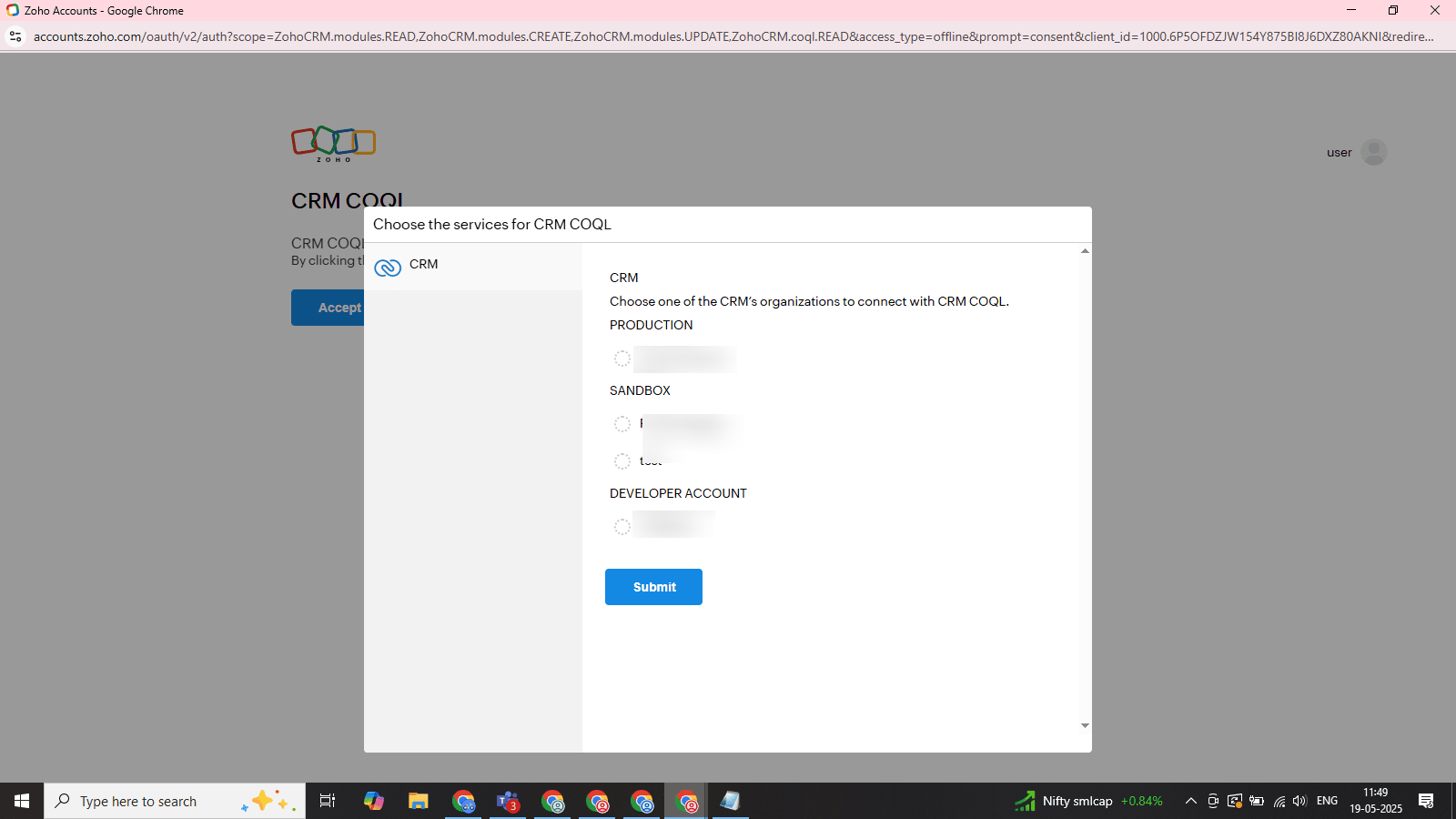Open File Explorer from the taskbar
1456x819 pixels.
tap(419, 801)
